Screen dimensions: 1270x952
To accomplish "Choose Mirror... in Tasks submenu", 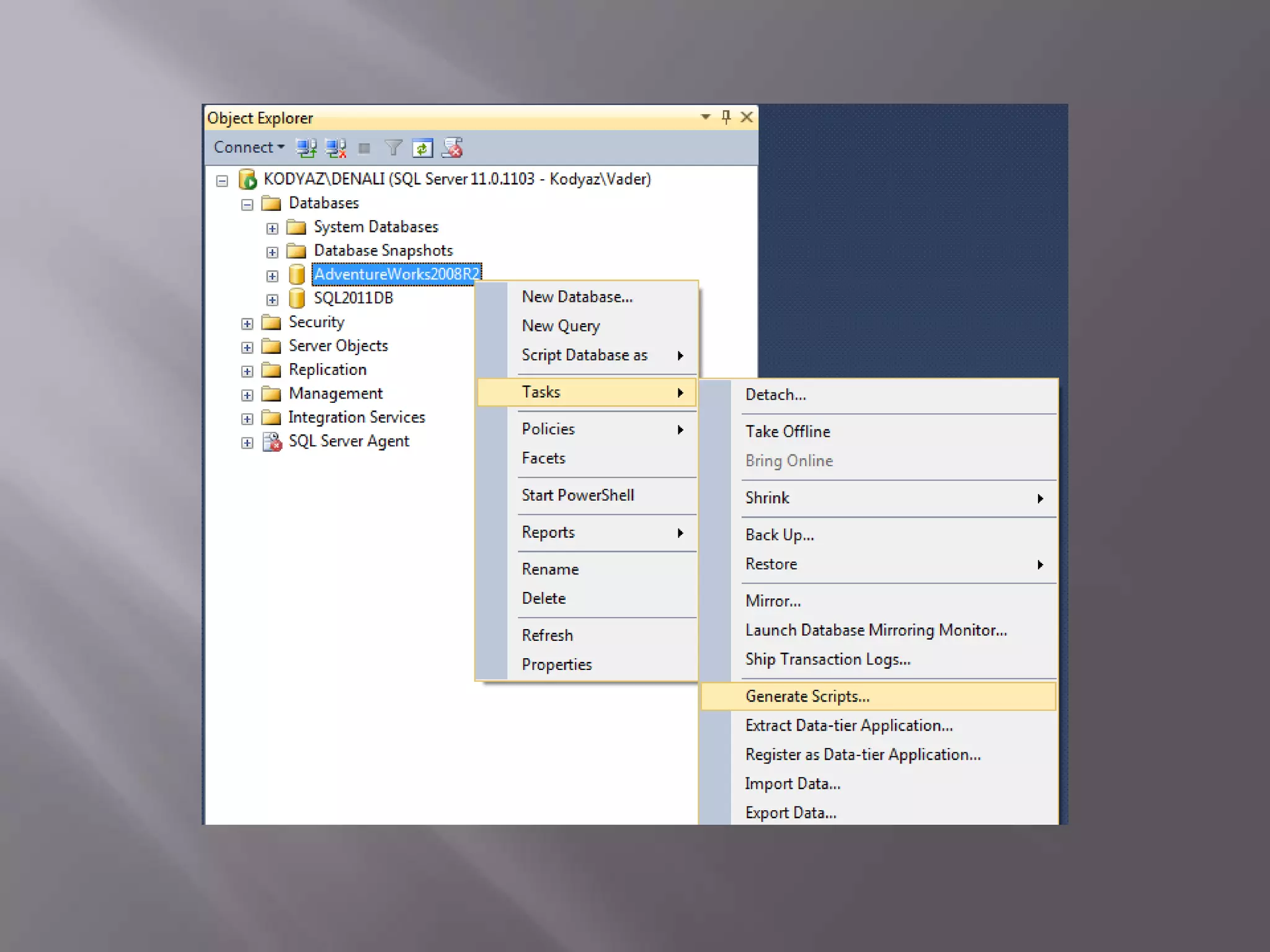I will pos(878,601).
